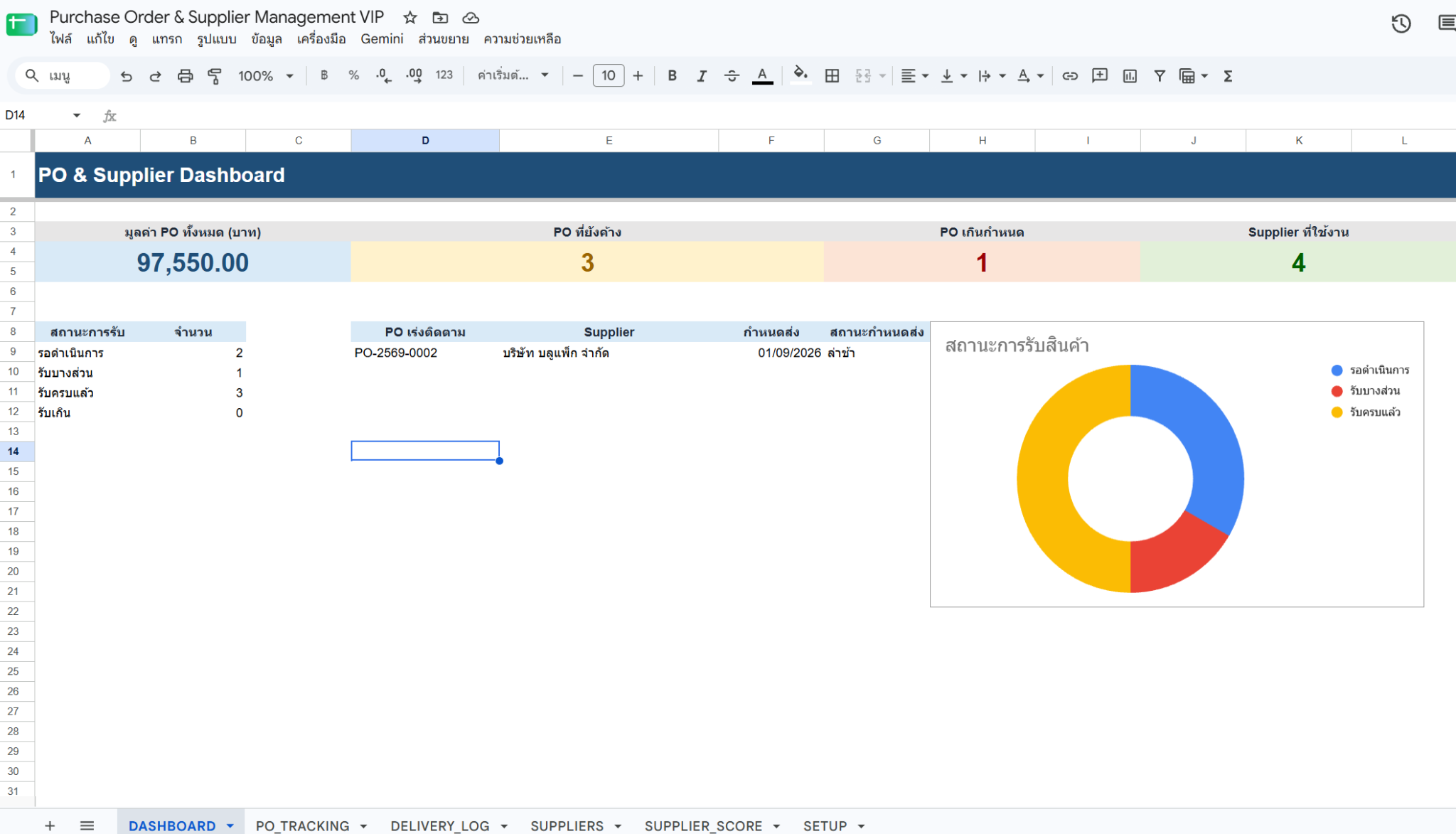This screenshot has height=834, width=1456.
Task: Open version history clock icon
Action: (x=1401, y=23)
